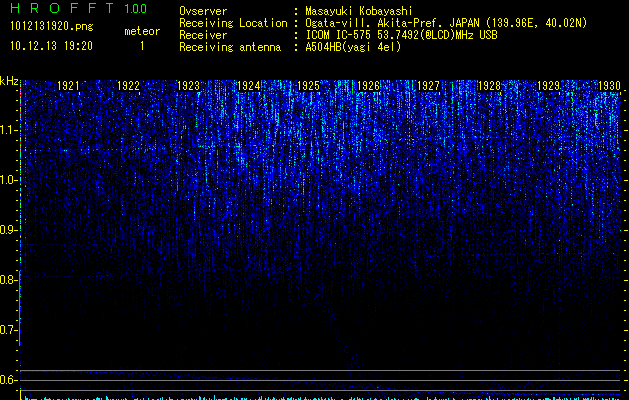
Task: Select receiver text ICOM IC-575 53.7492 MHz USB
Action: point(401,35)
